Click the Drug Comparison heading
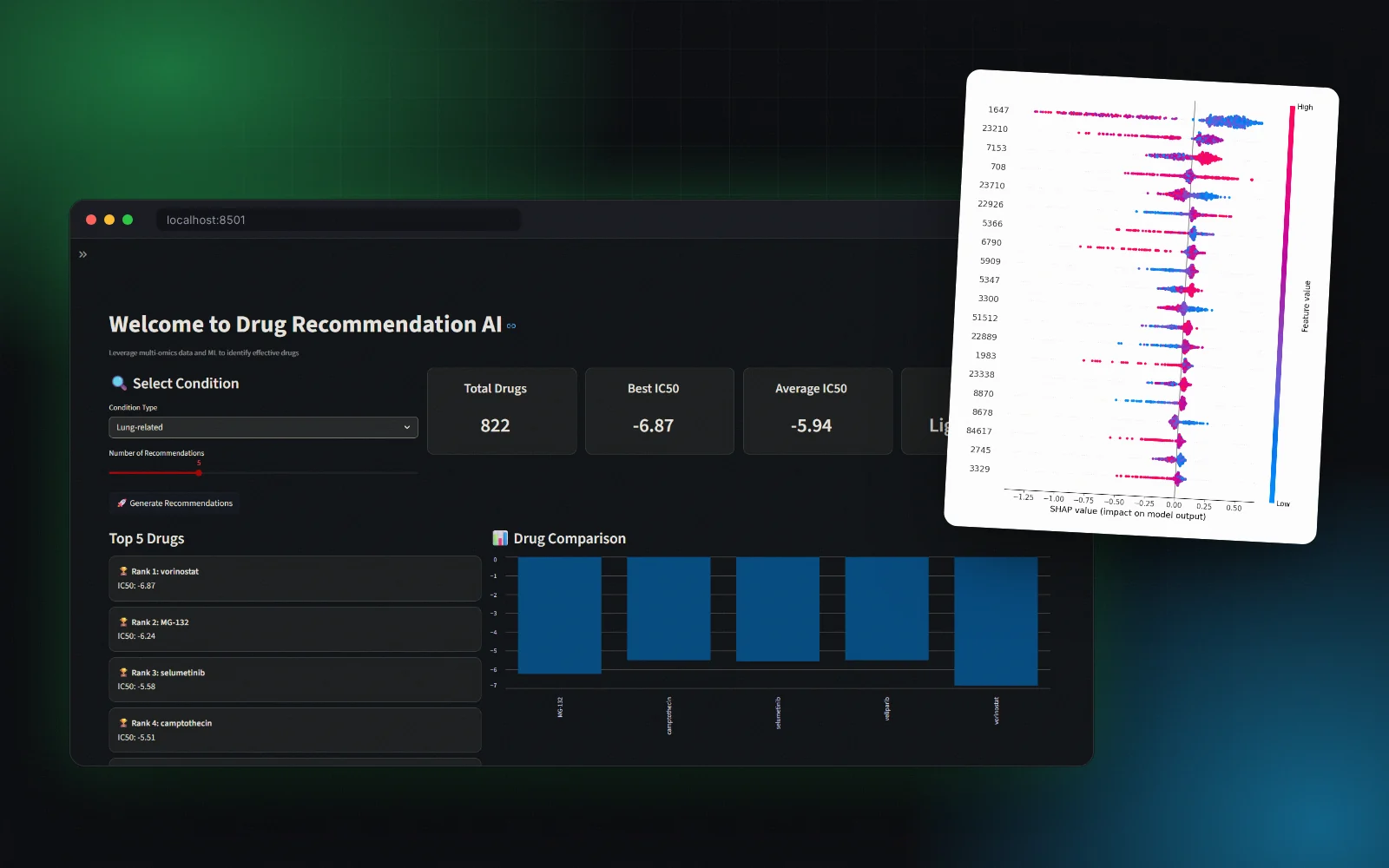Image resolution: width=1389 pixels, height=868 pixels. [569, 539]
